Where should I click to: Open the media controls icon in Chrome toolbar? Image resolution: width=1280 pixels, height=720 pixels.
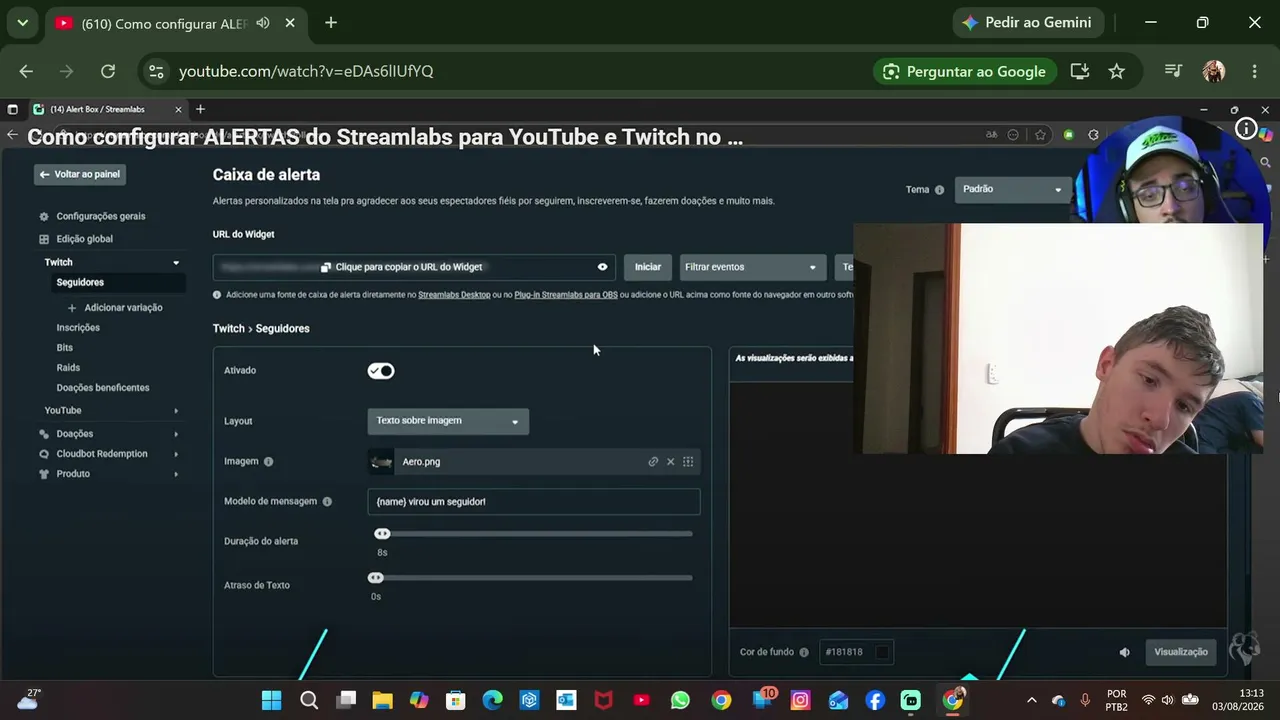(x=1174, y=71)
